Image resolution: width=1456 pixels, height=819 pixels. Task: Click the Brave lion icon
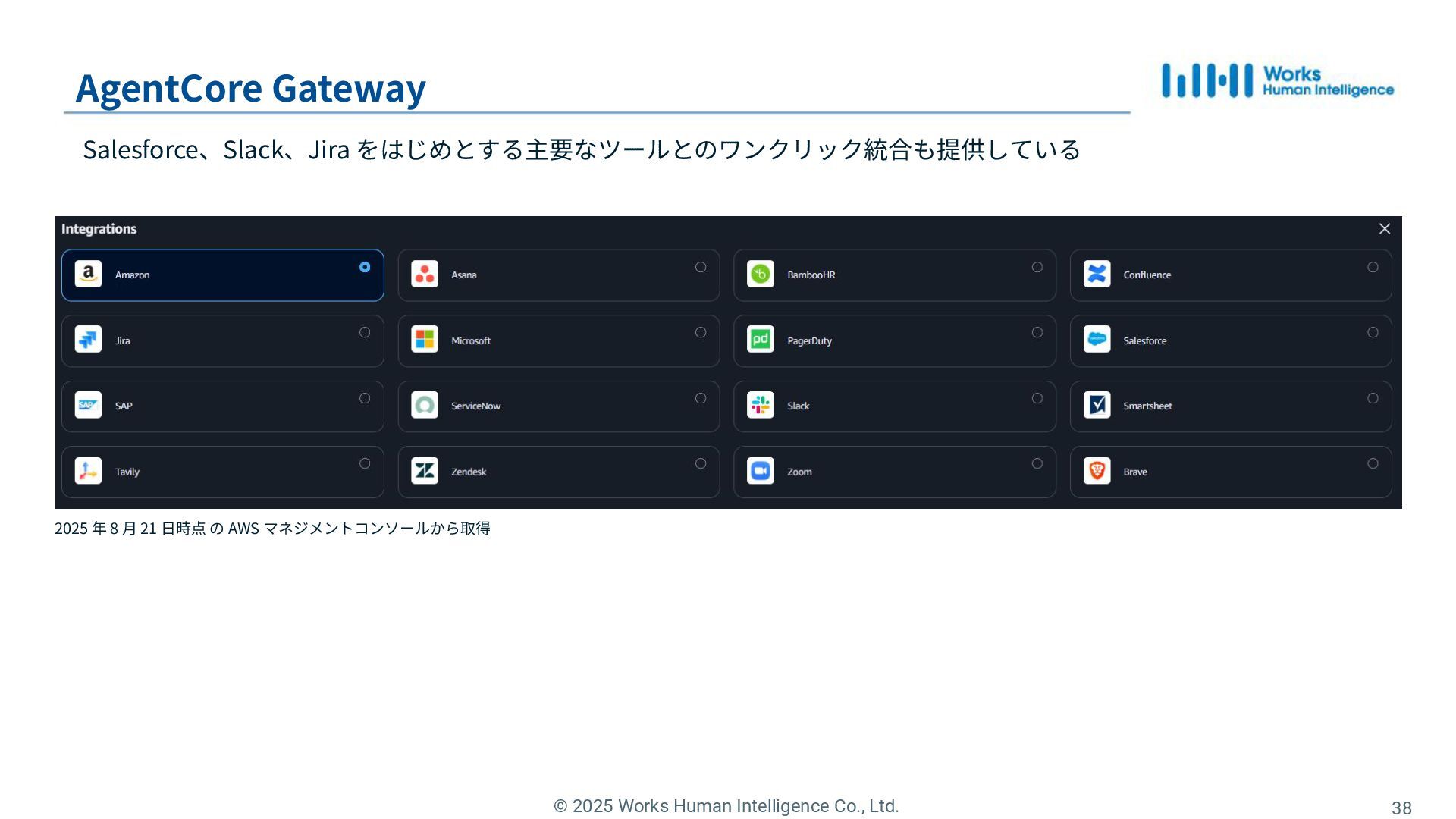point(1097,470)
